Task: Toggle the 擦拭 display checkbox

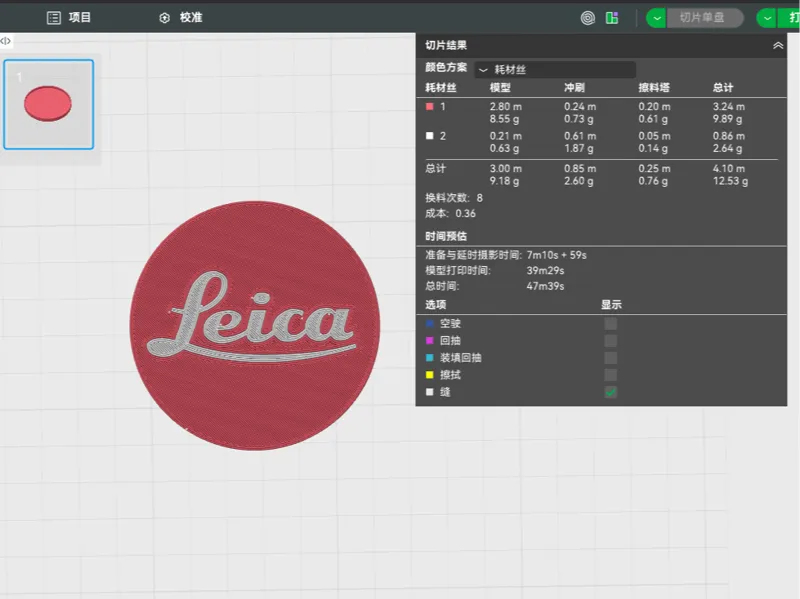Action: [610, 375]
